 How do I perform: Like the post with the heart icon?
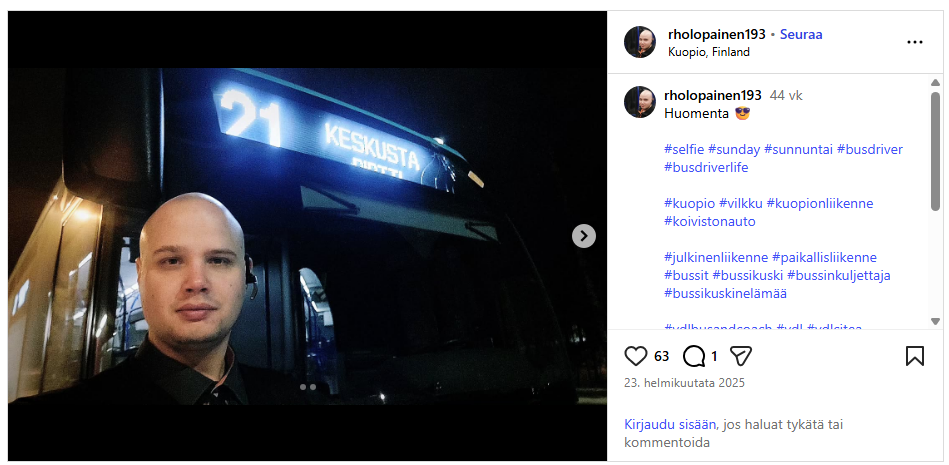(x=636, y=356)
